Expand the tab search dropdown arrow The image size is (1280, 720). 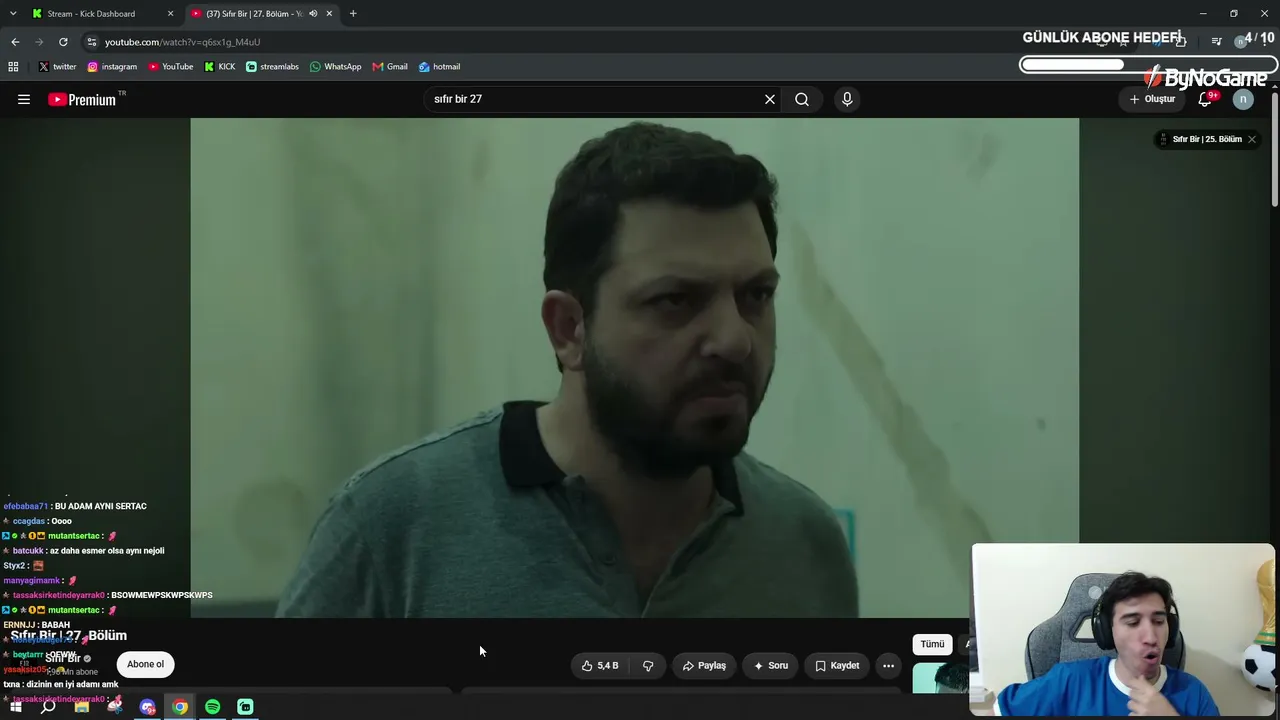(13, 14)
